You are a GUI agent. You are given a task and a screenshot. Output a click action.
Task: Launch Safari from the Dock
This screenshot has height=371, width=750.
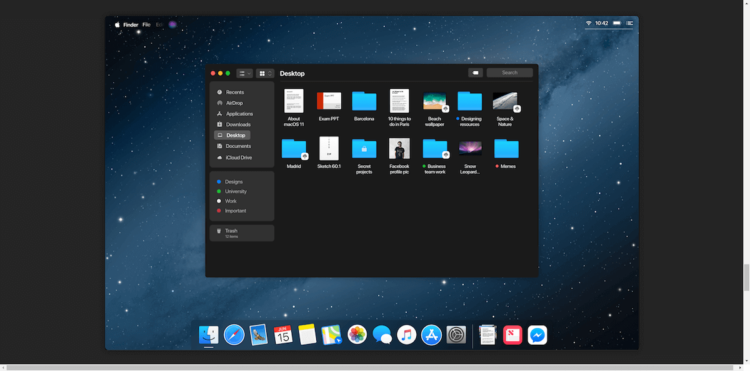point(234,335)
